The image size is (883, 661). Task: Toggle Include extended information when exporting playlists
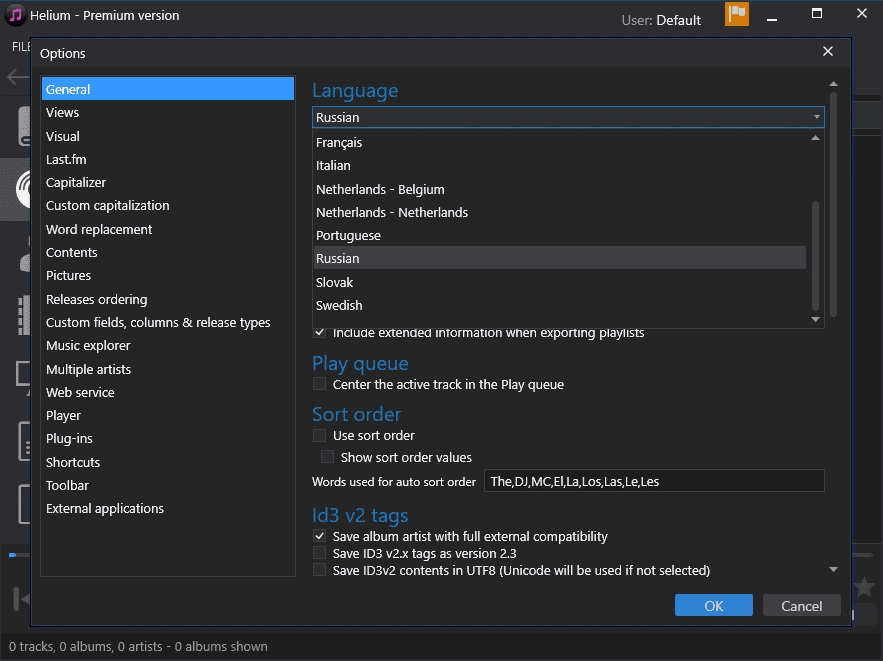319,332
